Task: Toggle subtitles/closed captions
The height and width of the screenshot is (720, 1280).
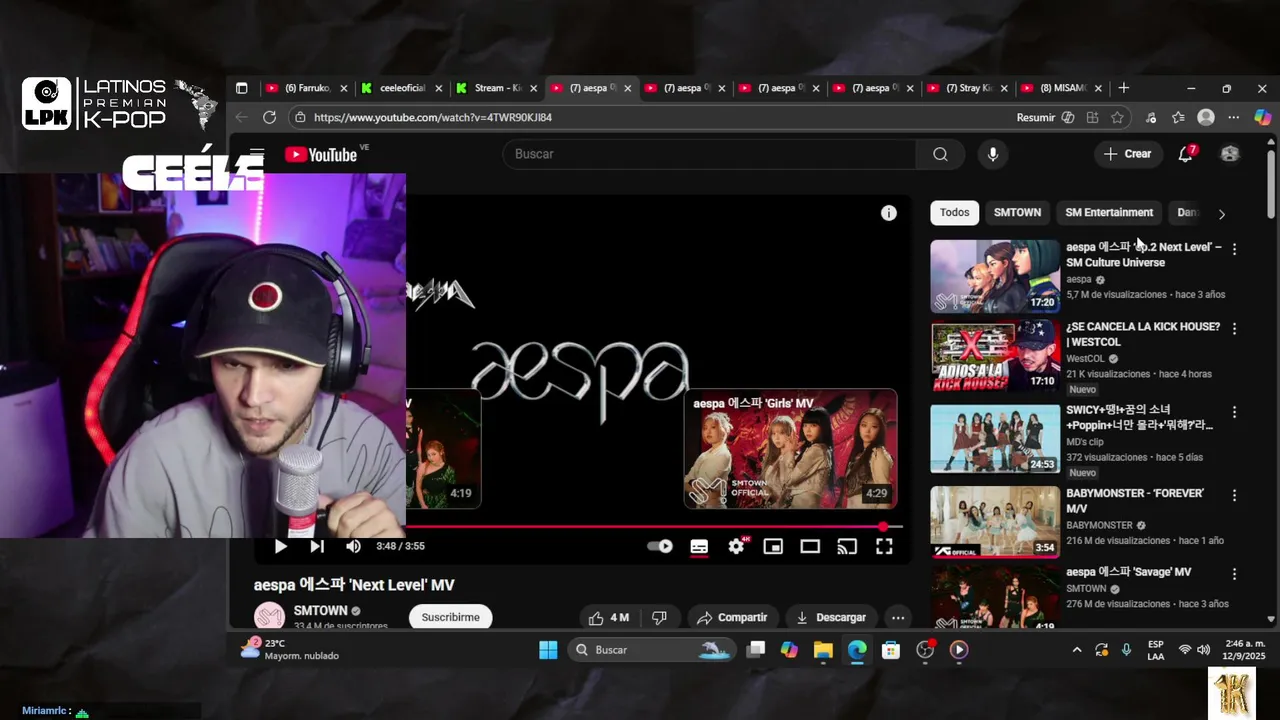Action: (699, 546)
